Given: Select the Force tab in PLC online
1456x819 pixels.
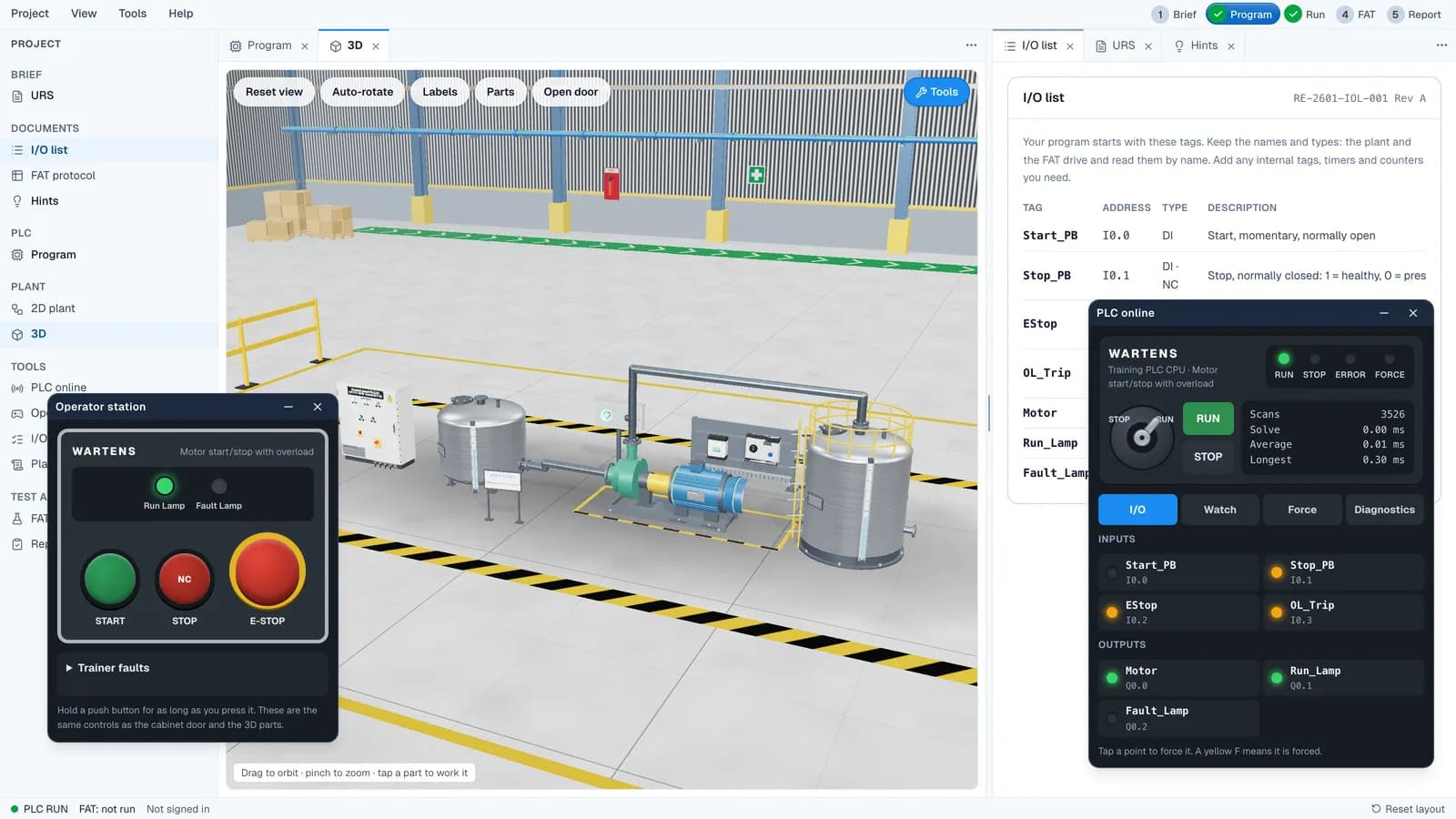Looking at the screenshot, I should coord(1302,510).
